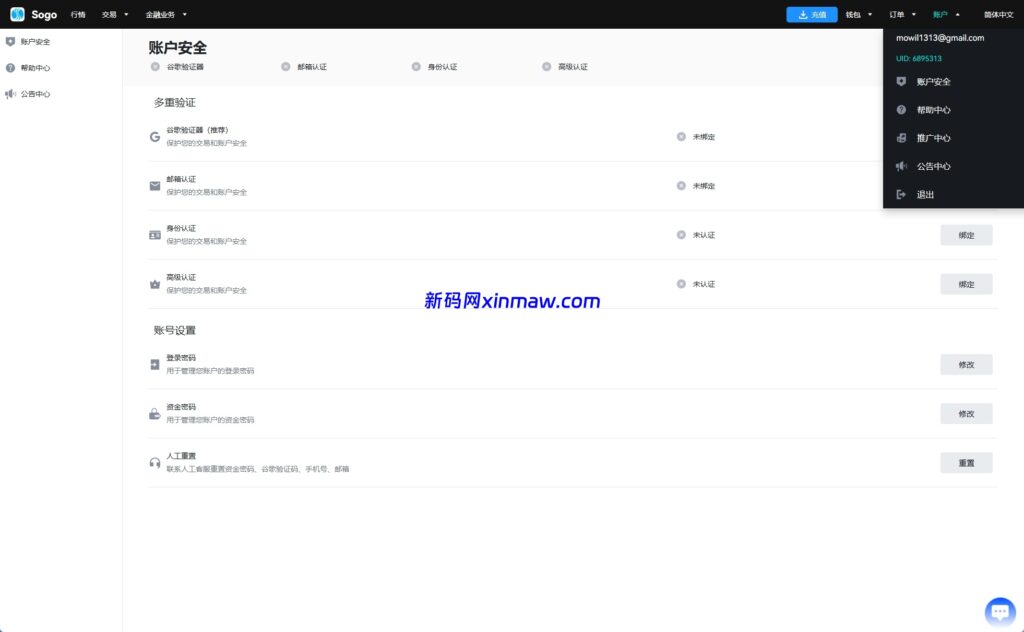The image size is (1024, 632).
Task: Click the blue 充值 deposit button
Action: 812,15
